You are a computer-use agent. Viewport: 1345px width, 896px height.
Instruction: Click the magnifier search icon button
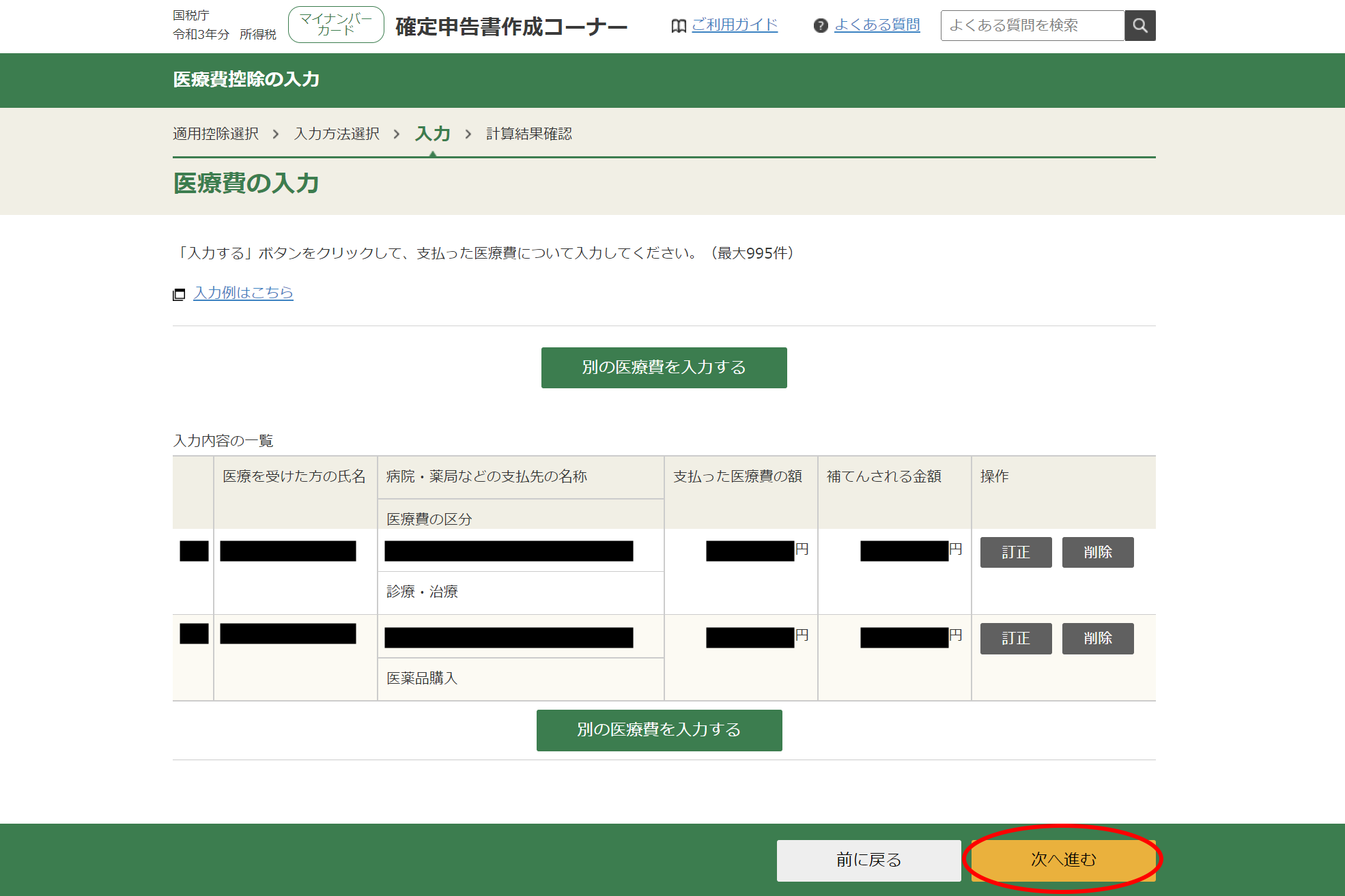click(1139, 26)
